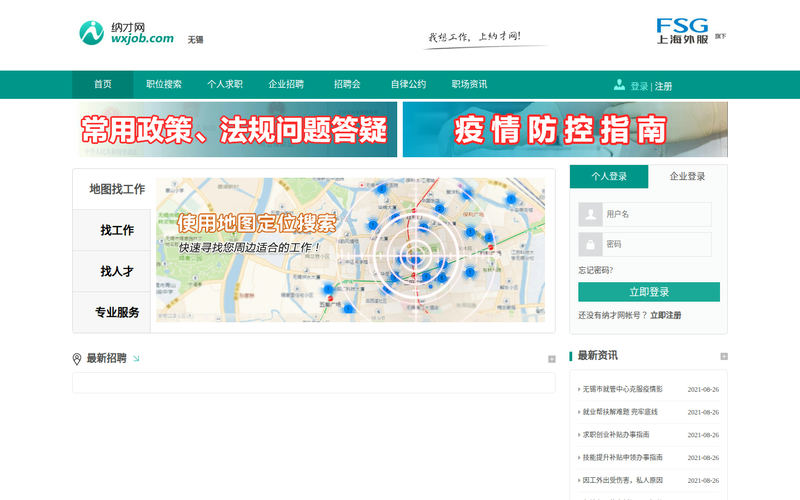Click the 最新招聘 section heading

pos(106,358)
